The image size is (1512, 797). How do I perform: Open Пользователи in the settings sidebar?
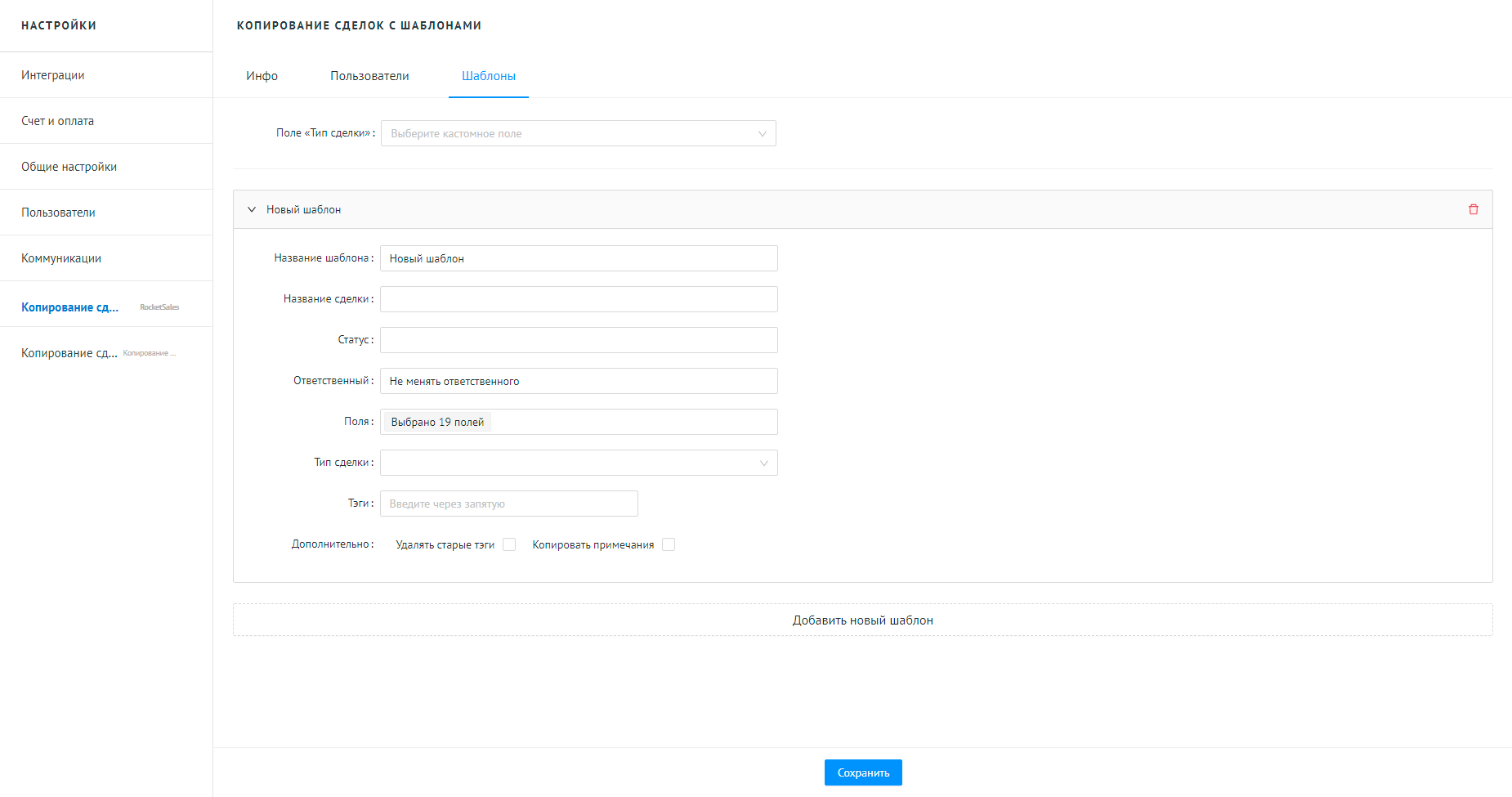pos(106,213)
